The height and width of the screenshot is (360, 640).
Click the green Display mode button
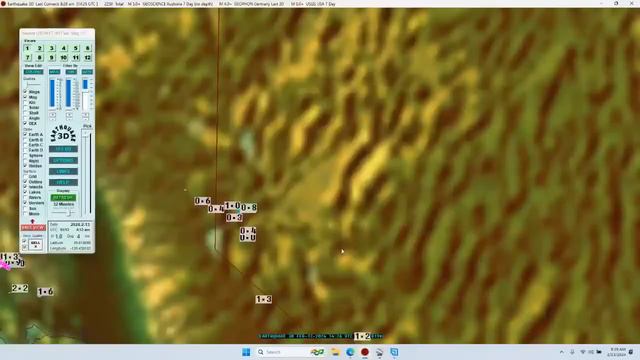pyautogui.click(x=63, y=198)
